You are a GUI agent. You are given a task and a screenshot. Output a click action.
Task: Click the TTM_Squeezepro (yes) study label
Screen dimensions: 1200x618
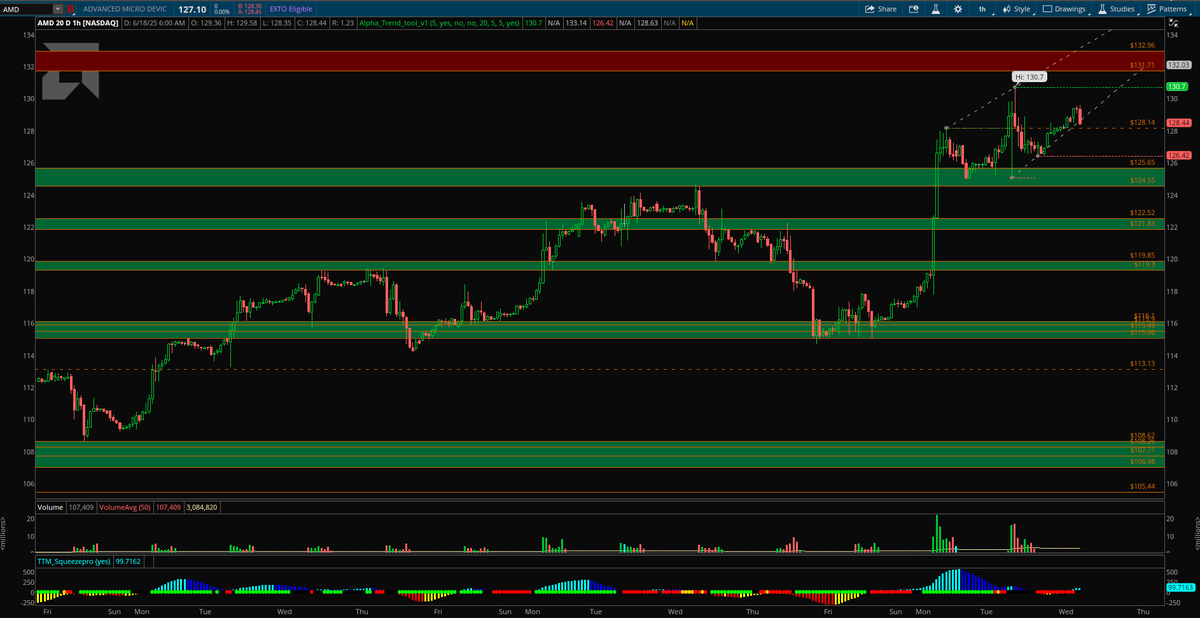(74, 562)
